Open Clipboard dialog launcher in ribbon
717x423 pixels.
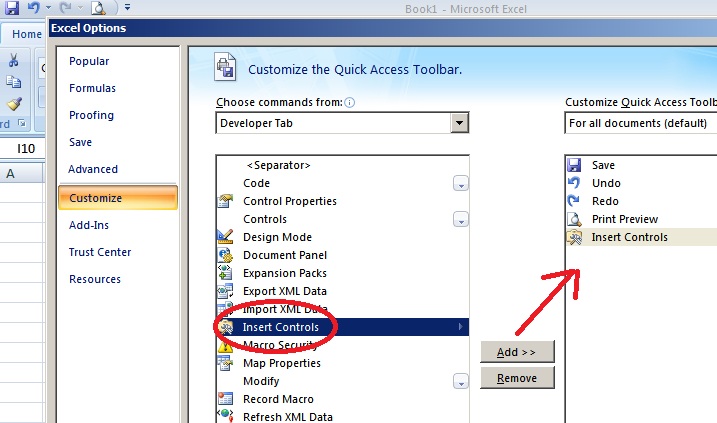21,123
